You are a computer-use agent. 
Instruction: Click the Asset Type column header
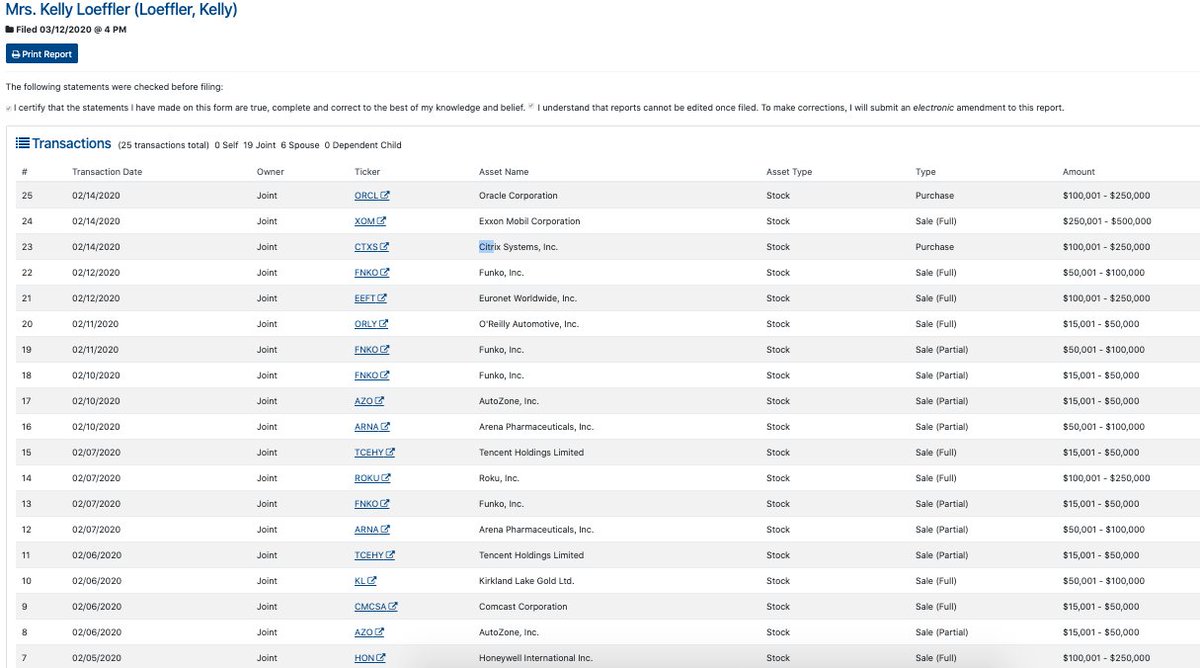789,172
